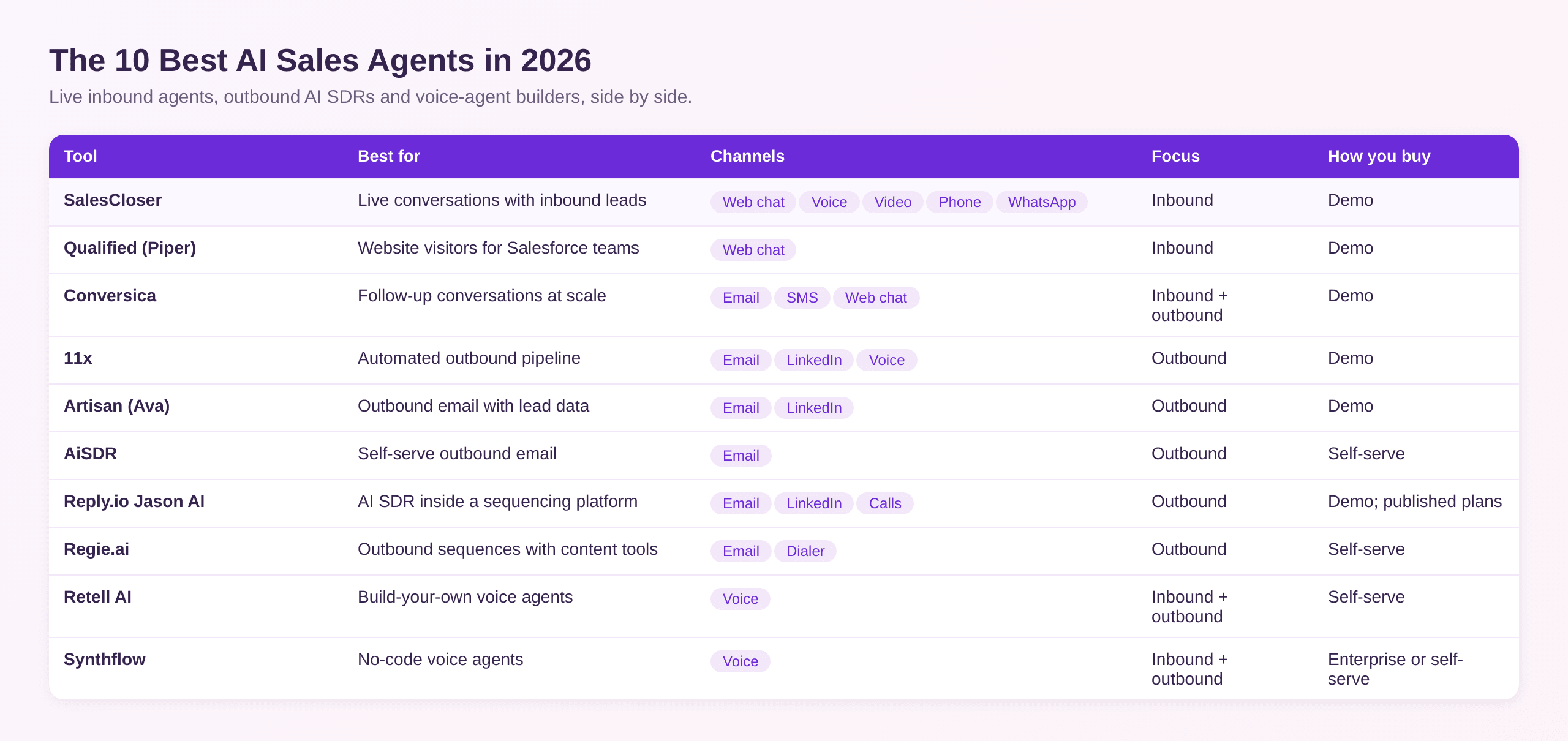This screenshot has height=741, width=1568.
Task: Click the 11x tool name
Action: click(78, 358)
